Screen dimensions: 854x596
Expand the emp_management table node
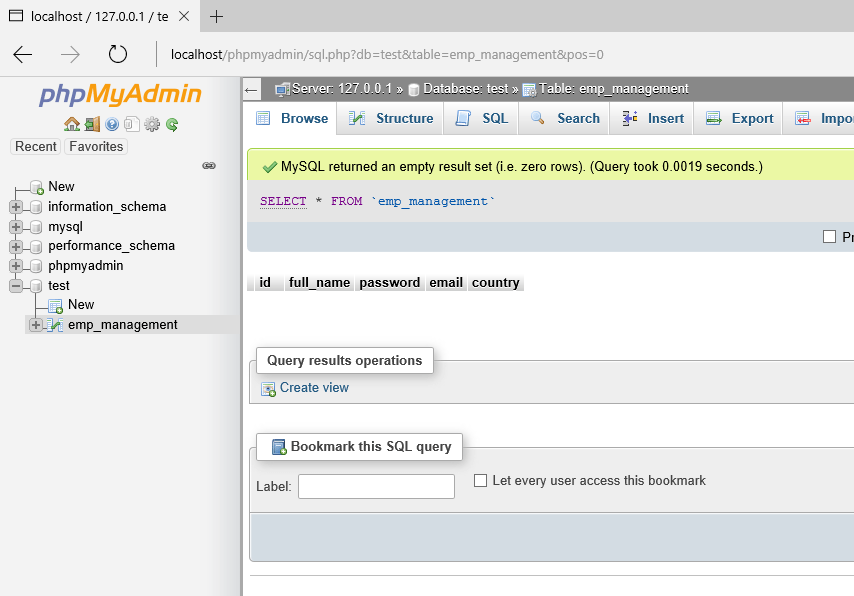click(35, 325)
